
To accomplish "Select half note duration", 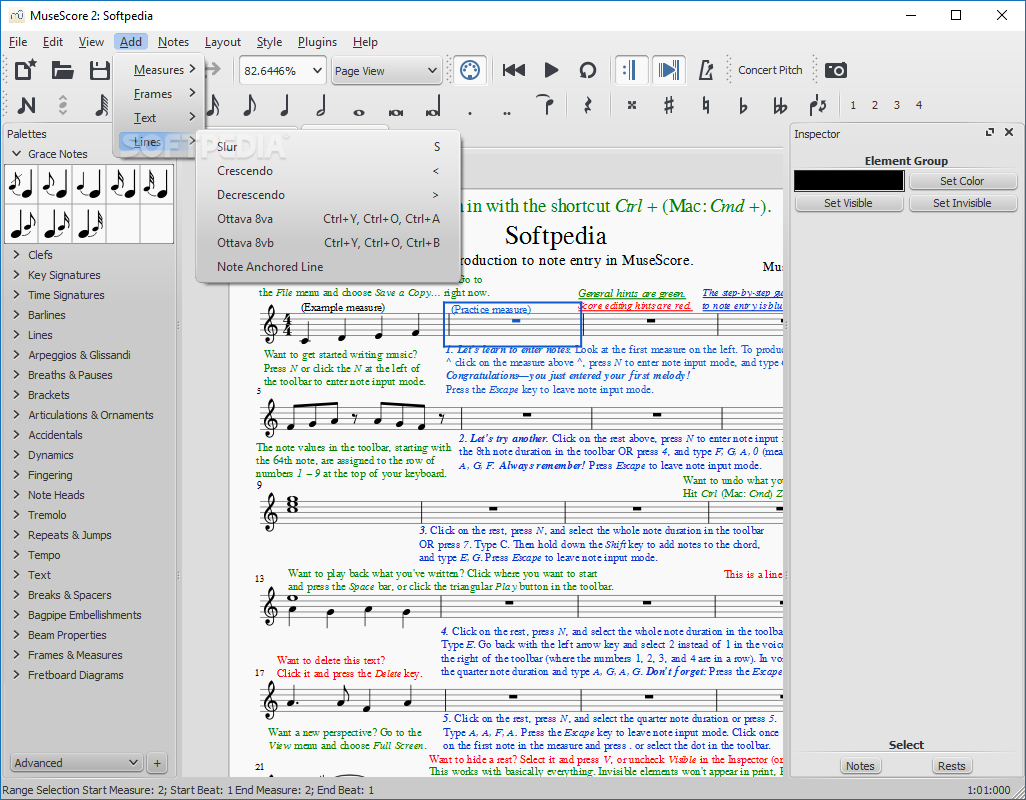I will point(321,105).
